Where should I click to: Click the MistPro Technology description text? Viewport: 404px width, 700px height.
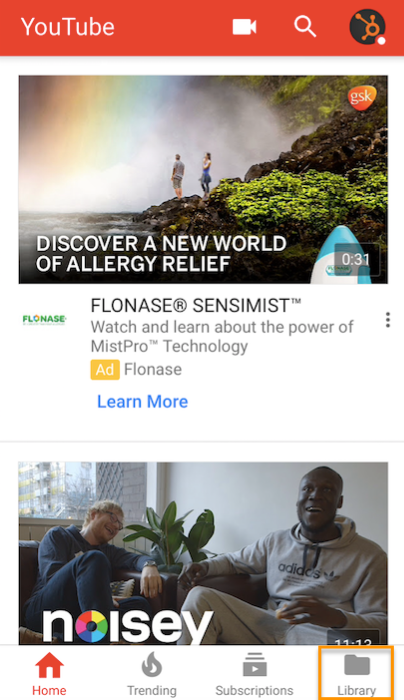[222, 337]
